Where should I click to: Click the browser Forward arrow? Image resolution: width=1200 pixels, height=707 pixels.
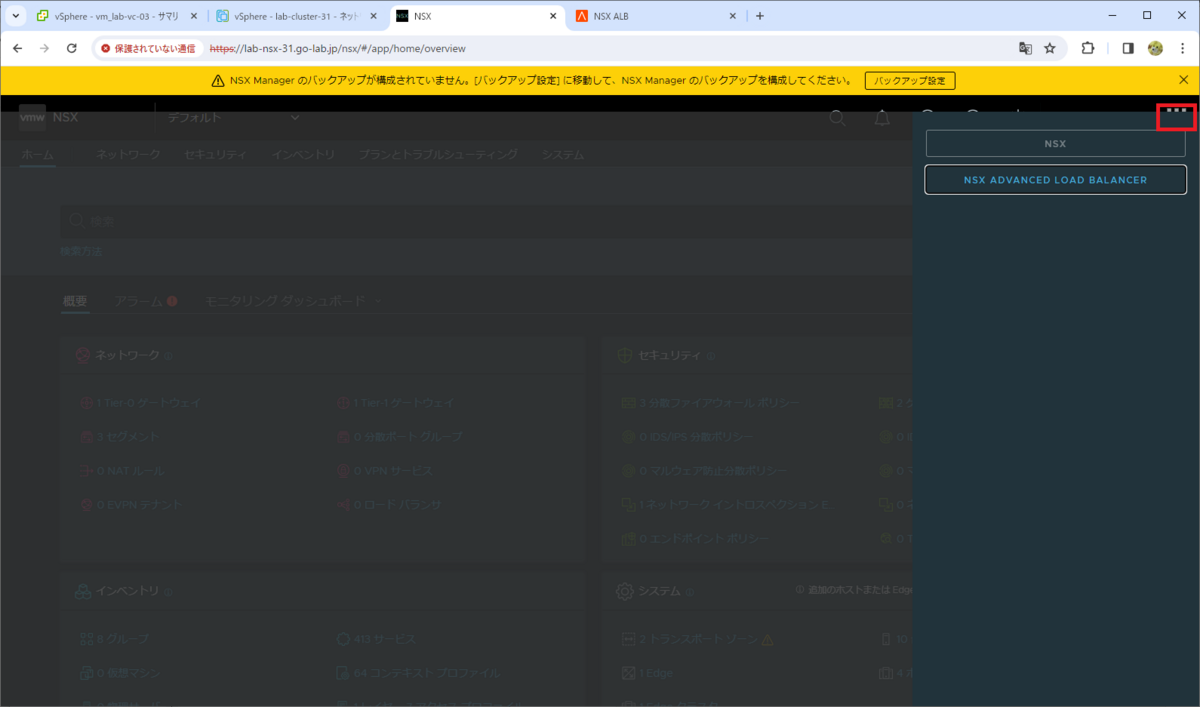(x=44, y=48)
